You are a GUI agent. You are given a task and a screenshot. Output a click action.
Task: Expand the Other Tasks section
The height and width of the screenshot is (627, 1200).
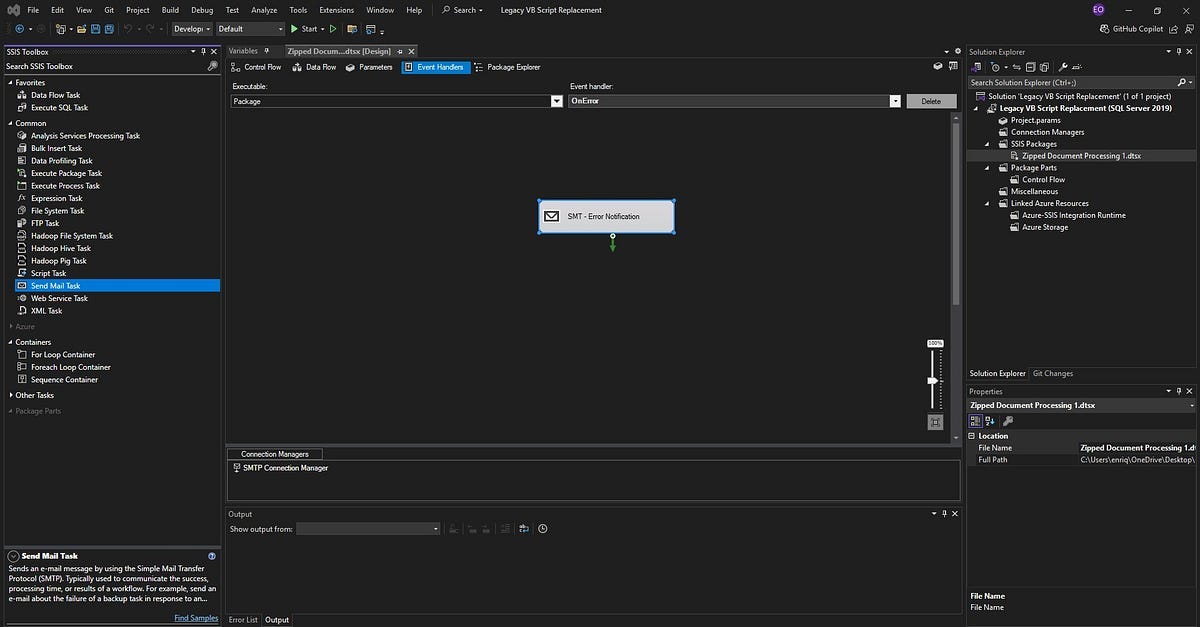[x=10, y=395]
